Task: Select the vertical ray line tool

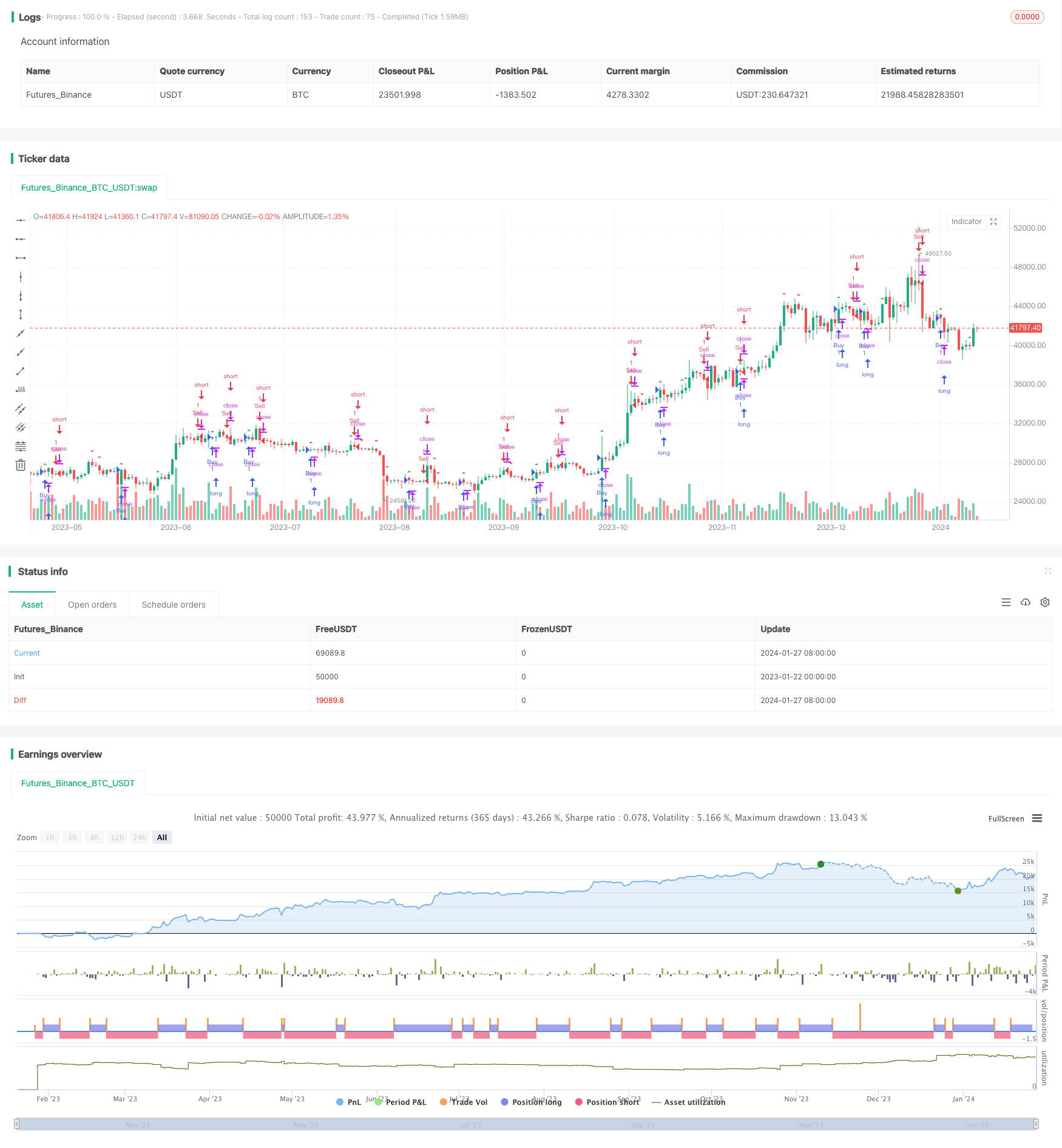Action: pos(21,296)
